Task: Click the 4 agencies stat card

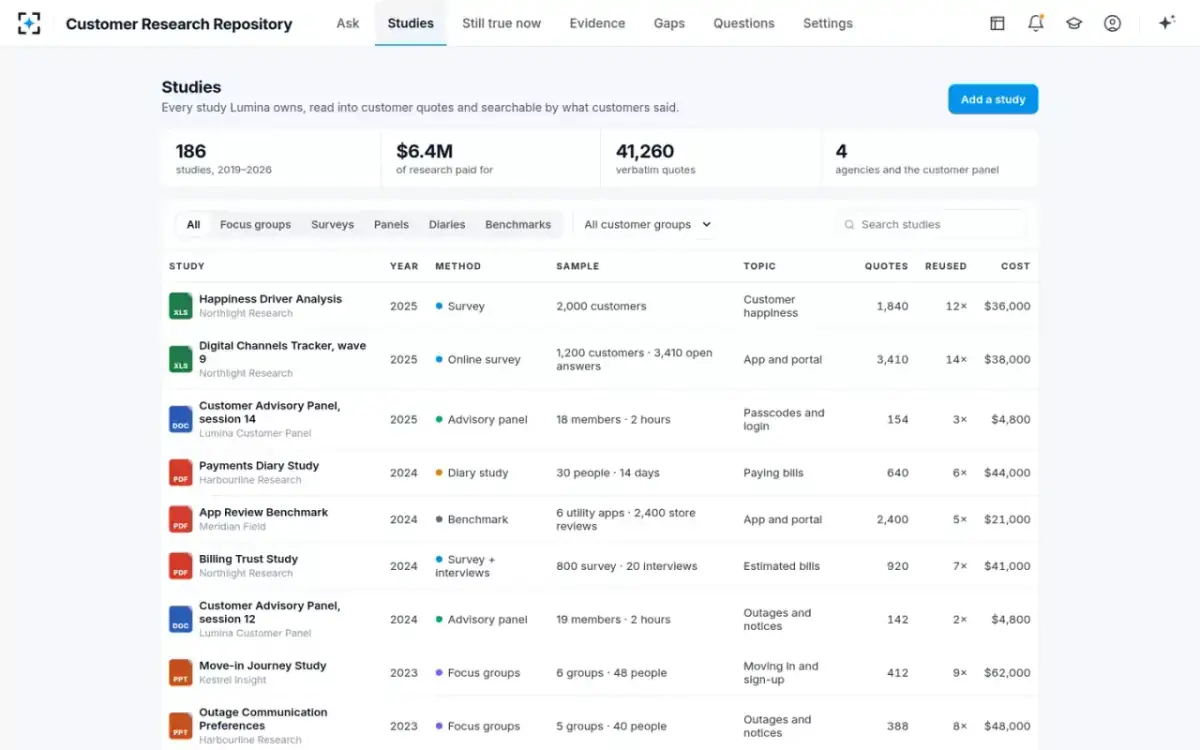Action: 930,159
